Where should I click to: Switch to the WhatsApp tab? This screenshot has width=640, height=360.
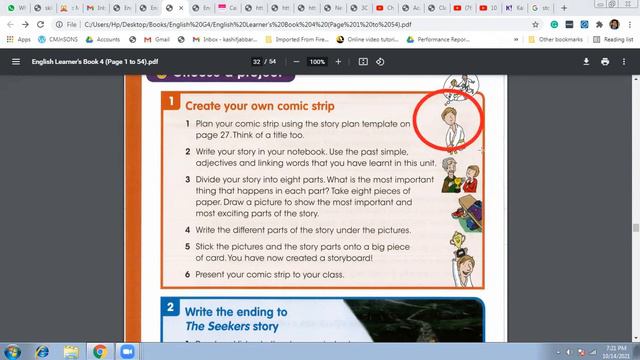(17, 8)
